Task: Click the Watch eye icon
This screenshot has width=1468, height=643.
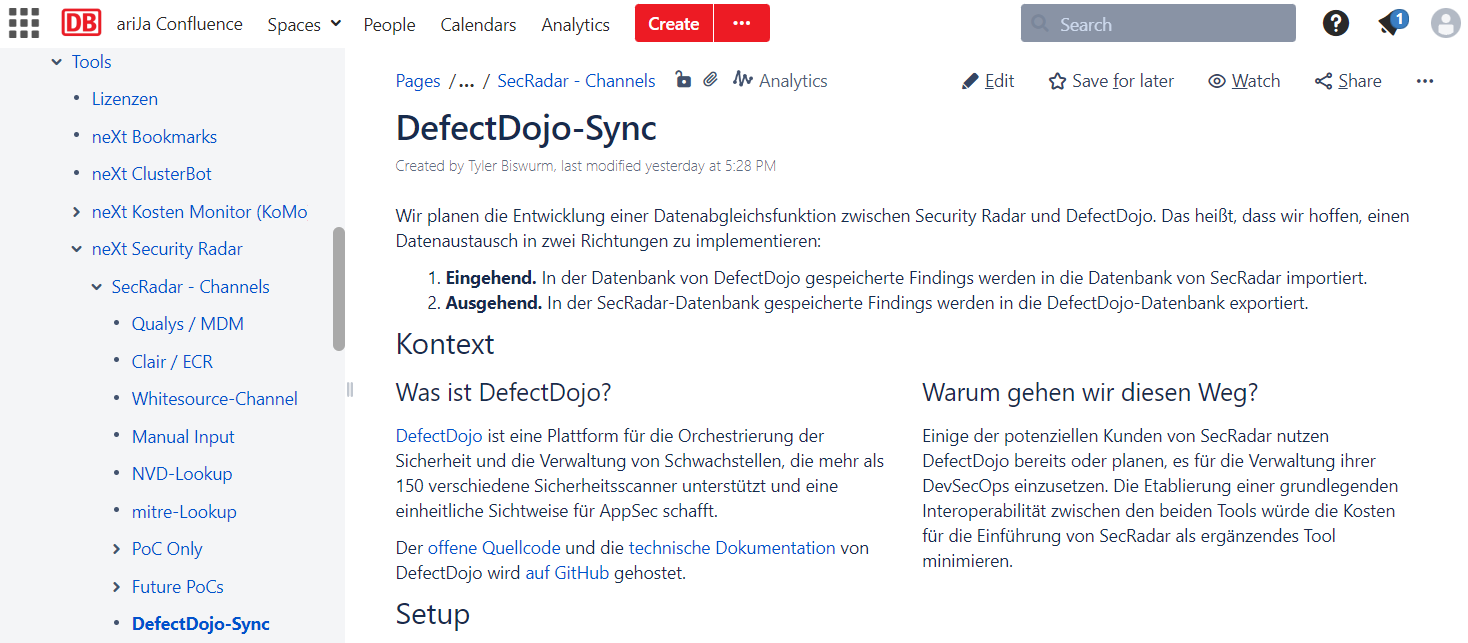Action: pos(1217,81)
